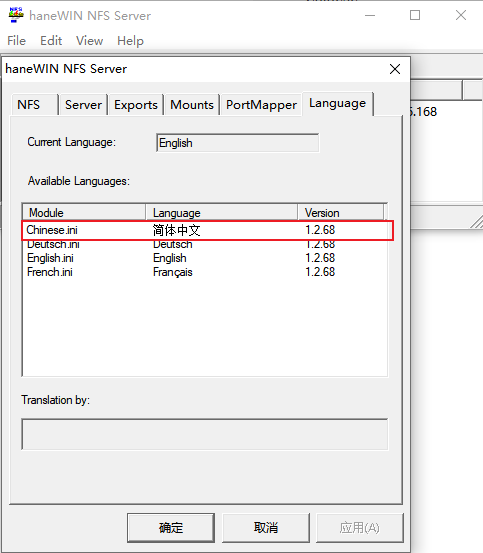Viewport: 483px width, 553px height.
Task: Click the Translation by text box
Action: point(205,434)
